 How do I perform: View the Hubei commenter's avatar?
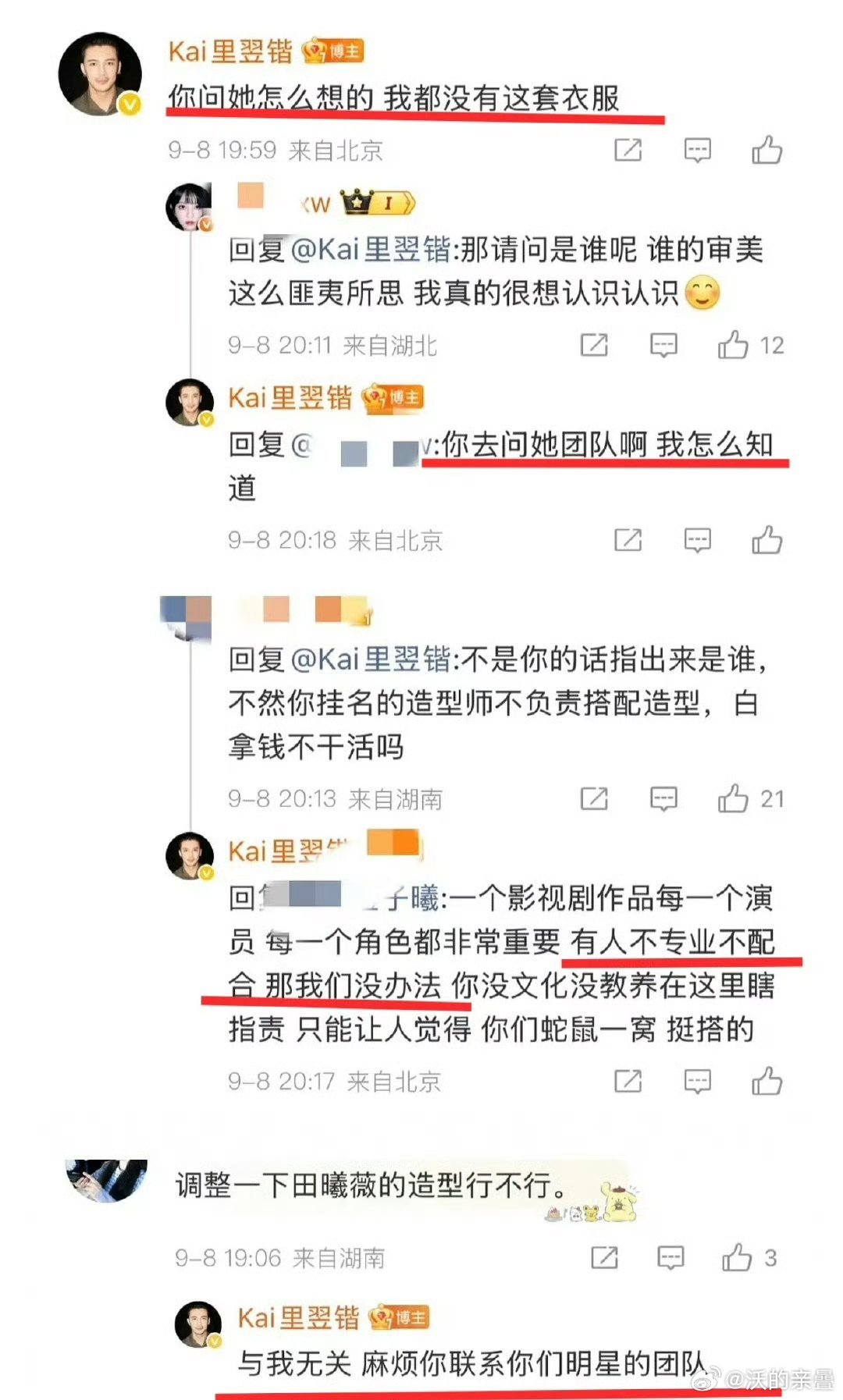coord(190,207)
